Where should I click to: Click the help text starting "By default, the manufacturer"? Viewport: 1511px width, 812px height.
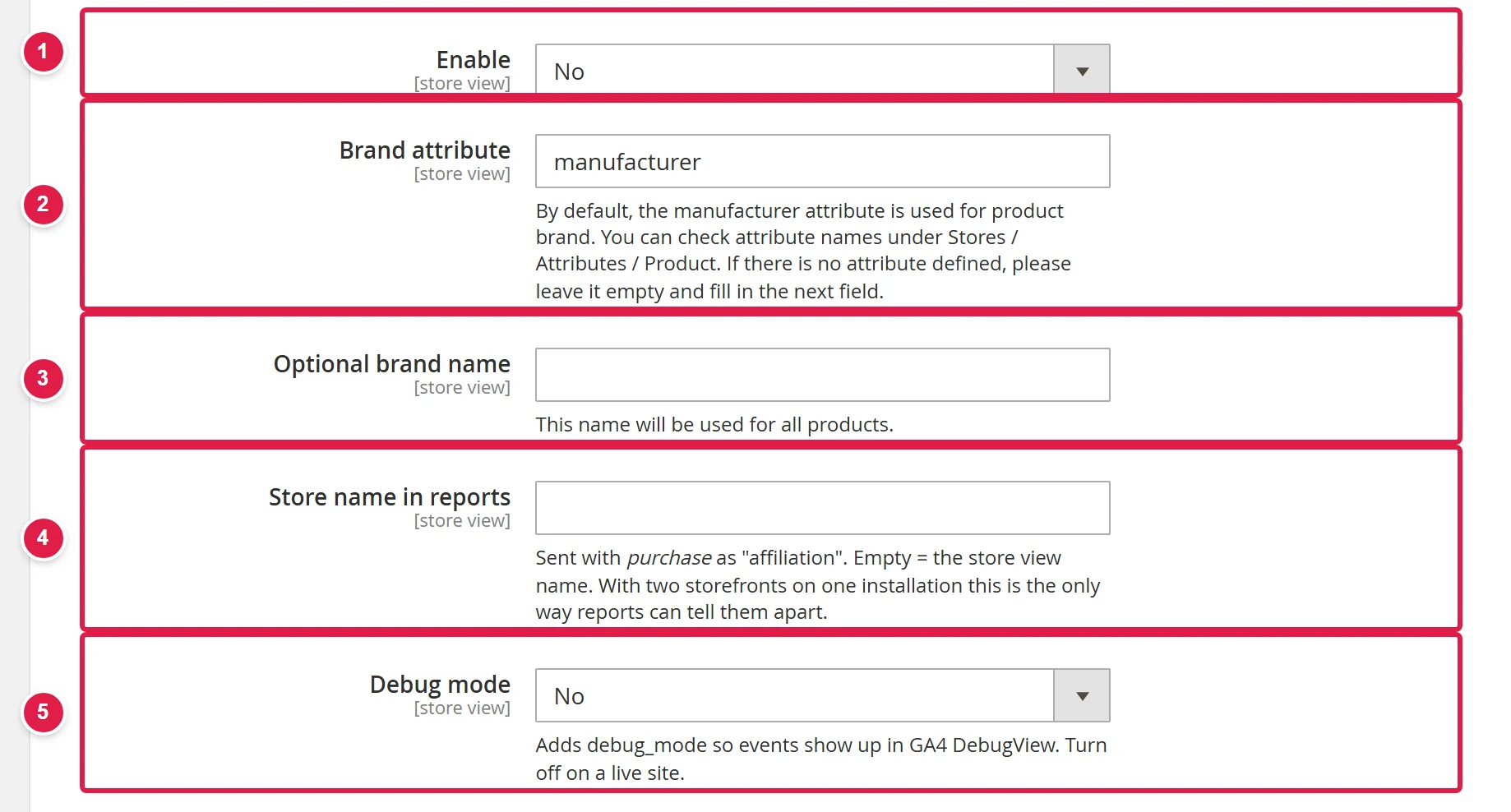pos(803,251)
